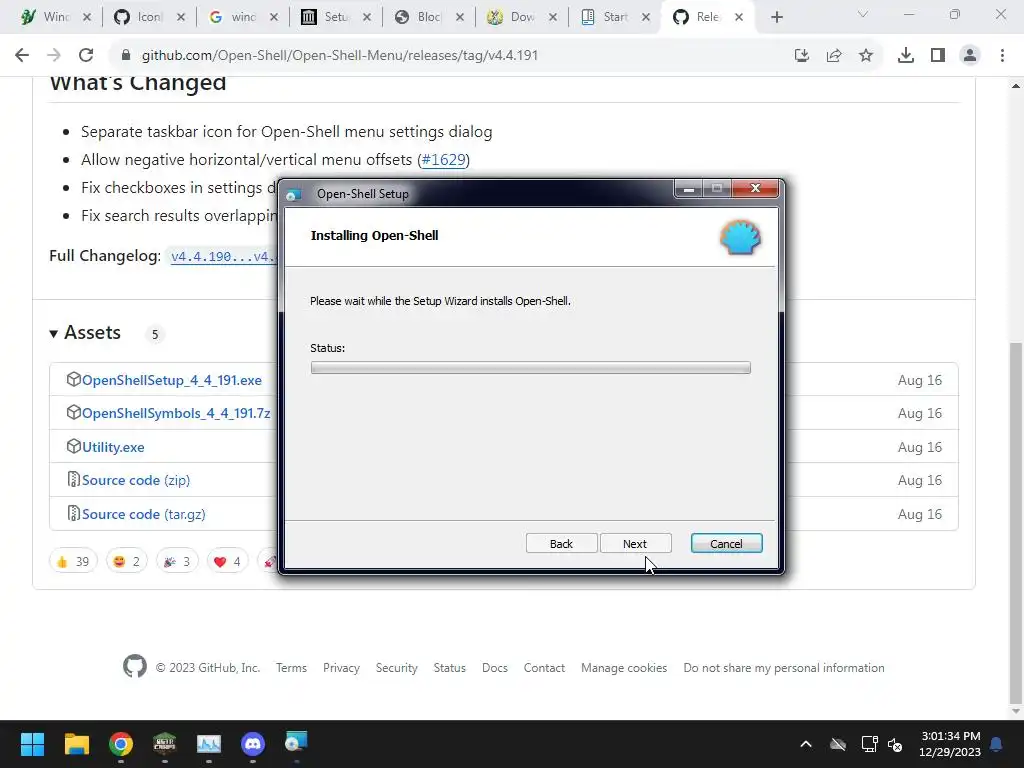This screenshot has width=1024, height=768.
Task: Switch to the Google 'winc' search tab
Action: pos(242,17)
